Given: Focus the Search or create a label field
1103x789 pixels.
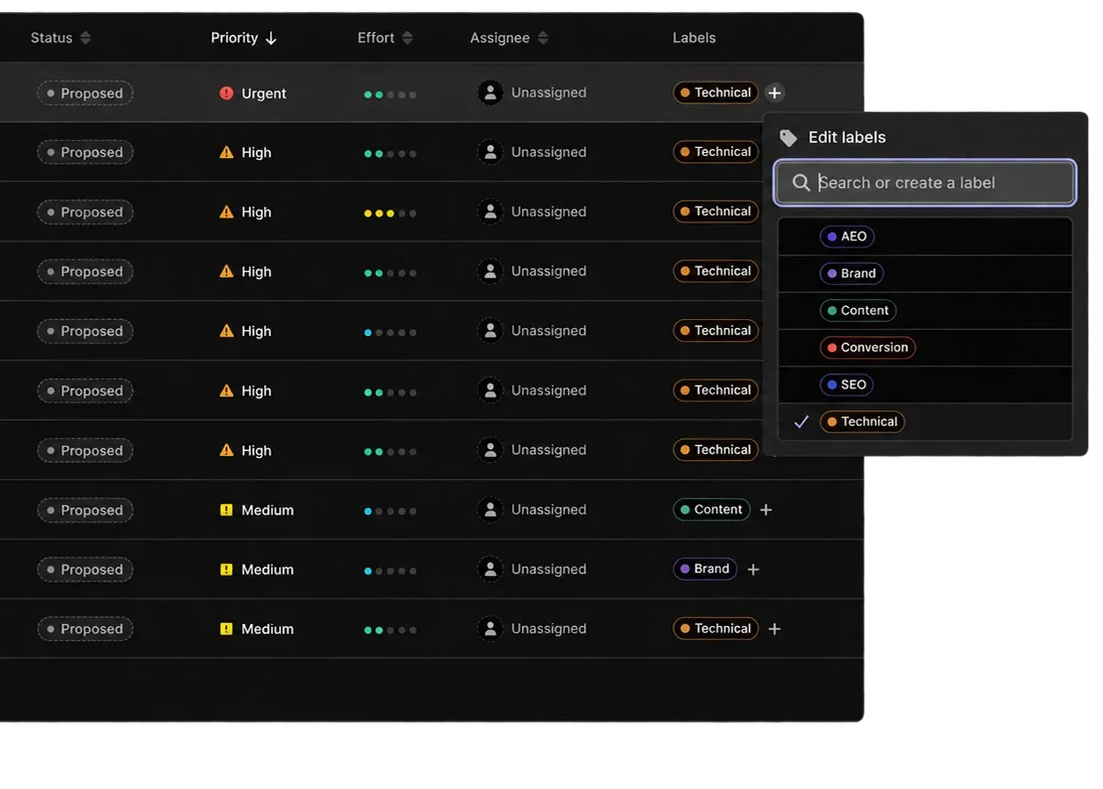Looking at the screenshot, I should pyautogui.click(x=924, y=183).
